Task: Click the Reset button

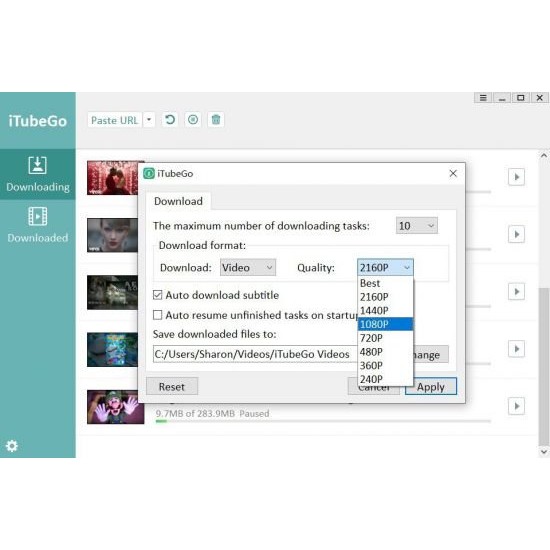Action: [172, 386]
